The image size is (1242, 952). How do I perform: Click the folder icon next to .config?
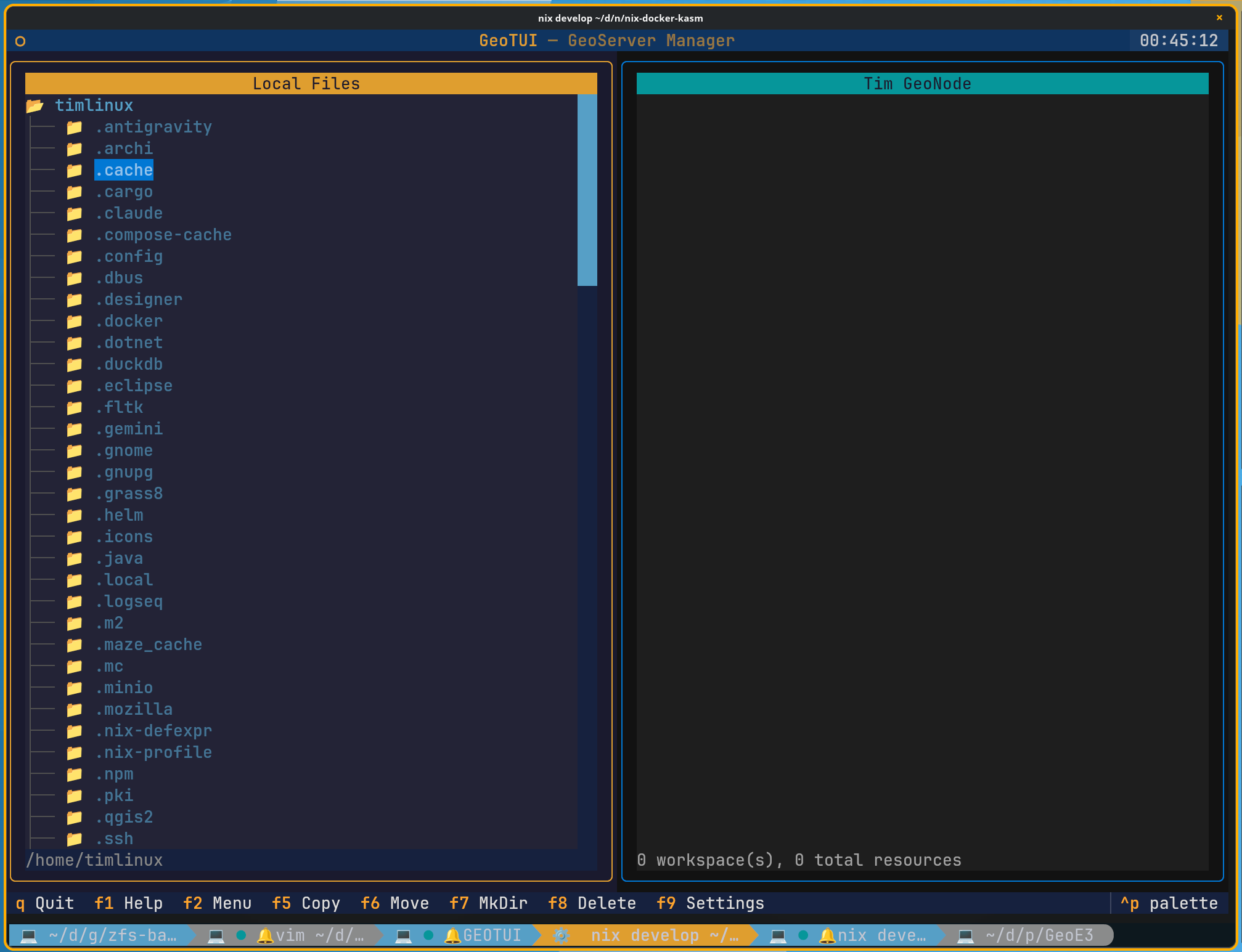pyautogui.click(x=75, y=256)
